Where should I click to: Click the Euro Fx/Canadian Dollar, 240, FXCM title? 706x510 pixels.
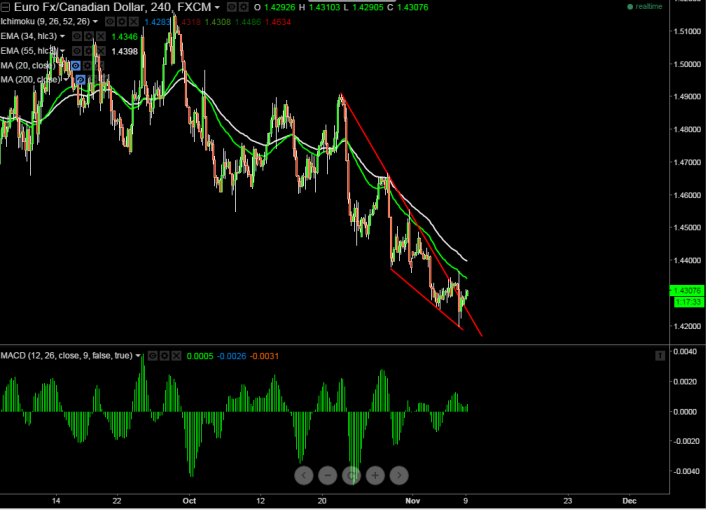[x=113, y=7]
